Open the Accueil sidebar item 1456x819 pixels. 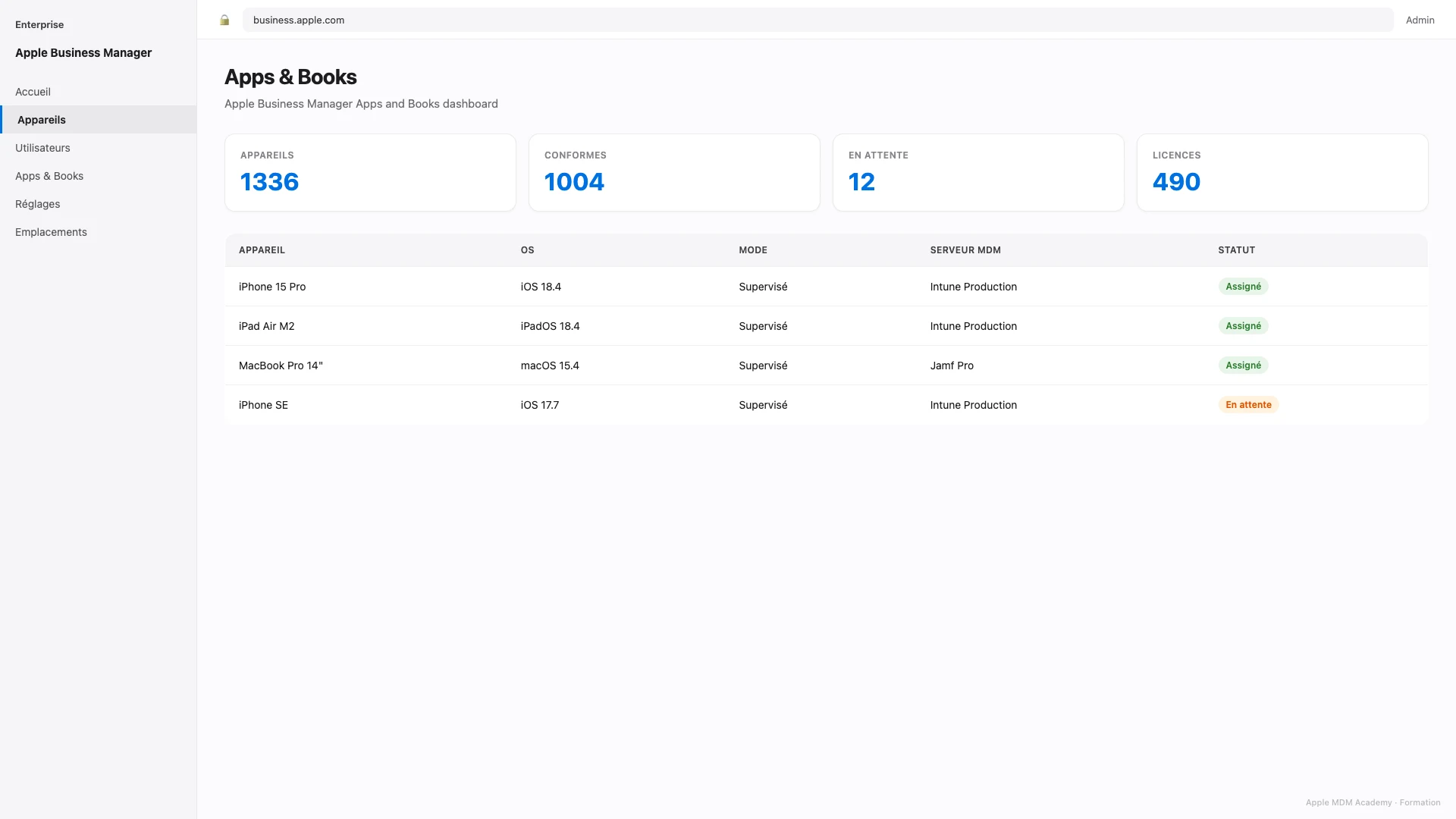[x=99, y=92]
